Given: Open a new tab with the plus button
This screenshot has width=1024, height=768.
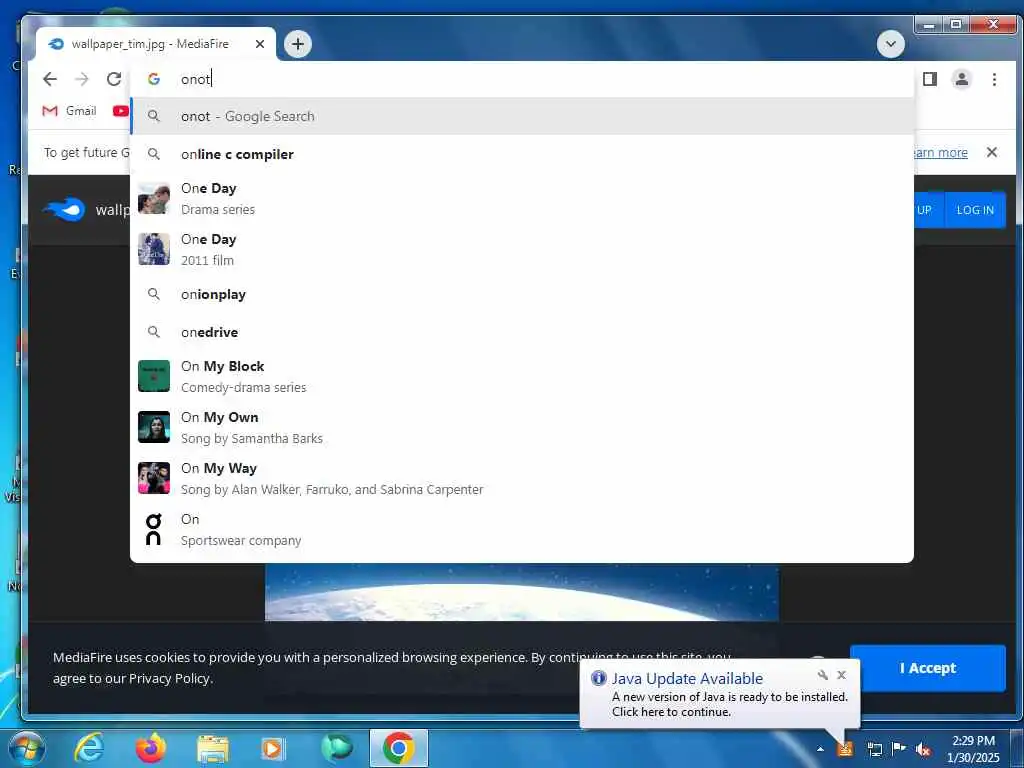Looking at the screenshot, I should coord(298,44).
